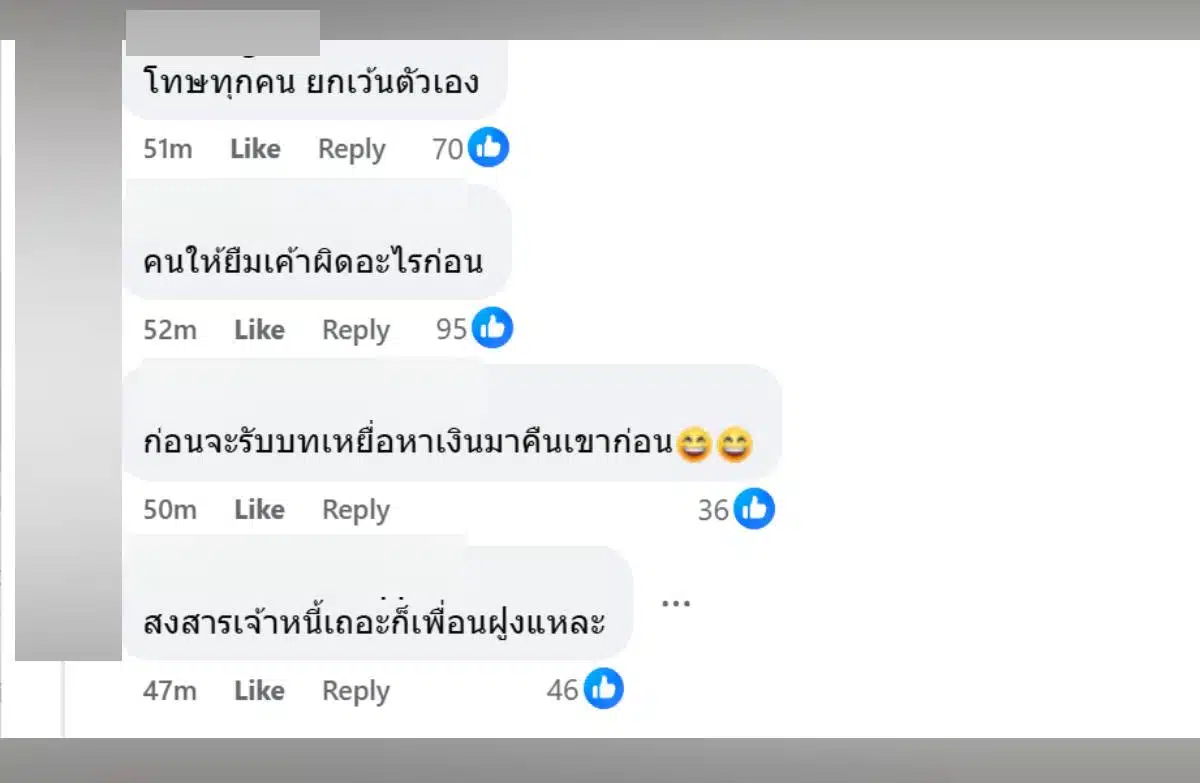
Task: Click the 51m timestamp on the first comment
Action: 165,148
